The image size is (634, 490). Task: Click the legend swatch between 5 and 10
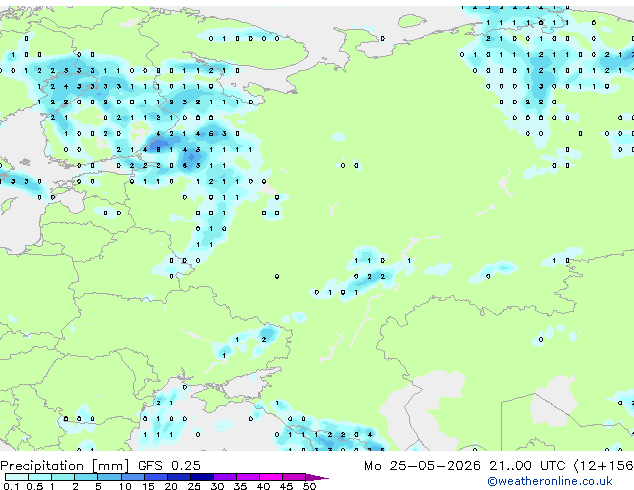click(109, 477)
